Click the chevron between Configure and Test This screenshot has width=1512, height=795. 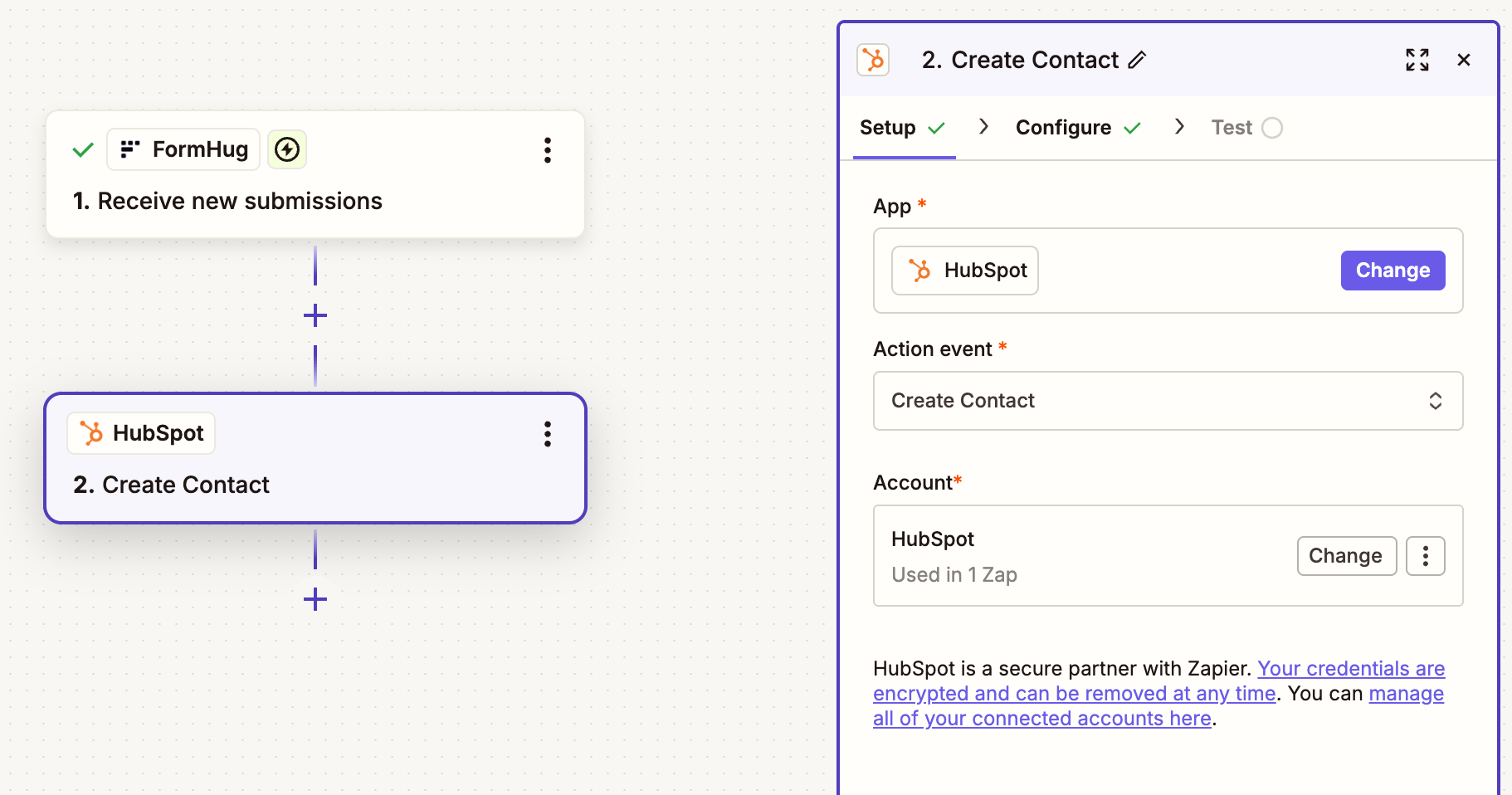(1179, 126)
